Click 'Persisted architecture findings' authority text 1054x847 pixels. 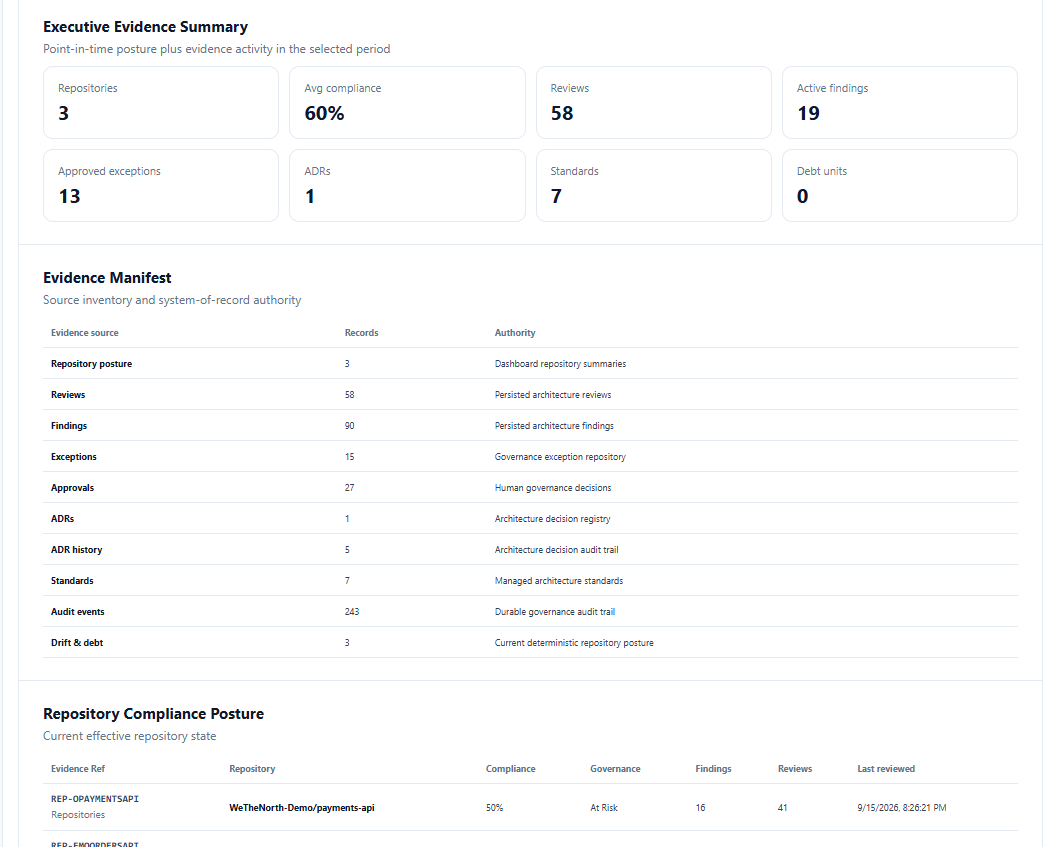(x=555, y=426)
